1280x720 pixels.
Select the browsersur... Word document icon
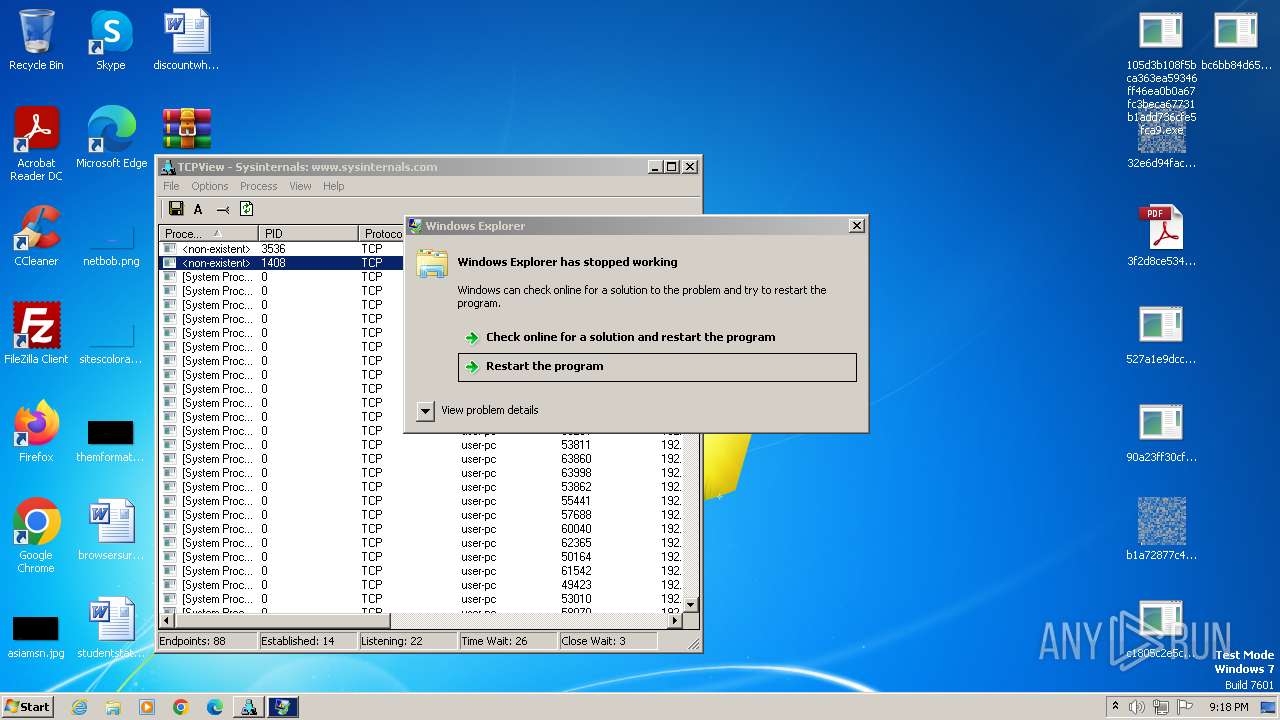(111, 530)
